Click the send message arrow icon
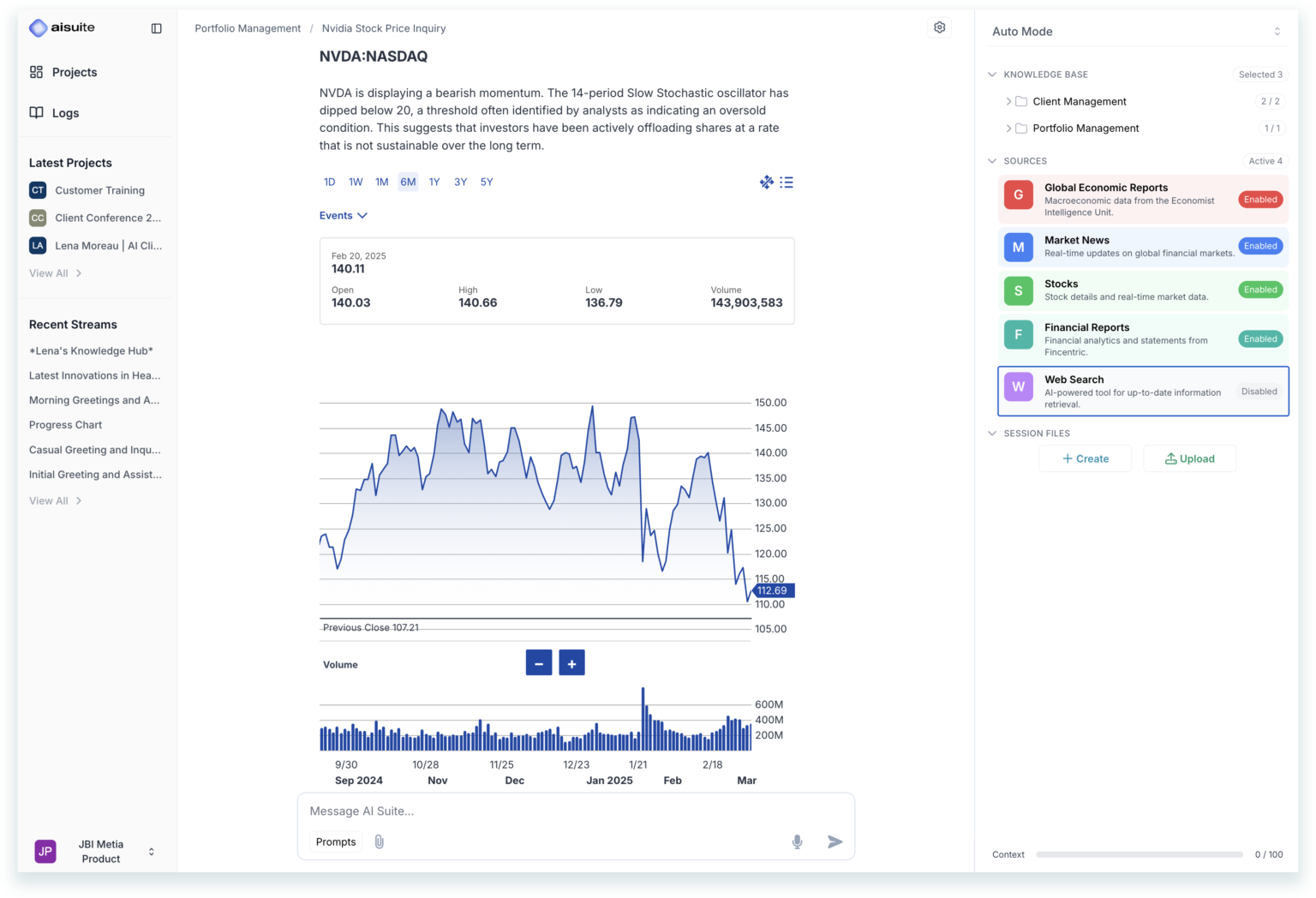1316x898 pixels. coord(835,841)
